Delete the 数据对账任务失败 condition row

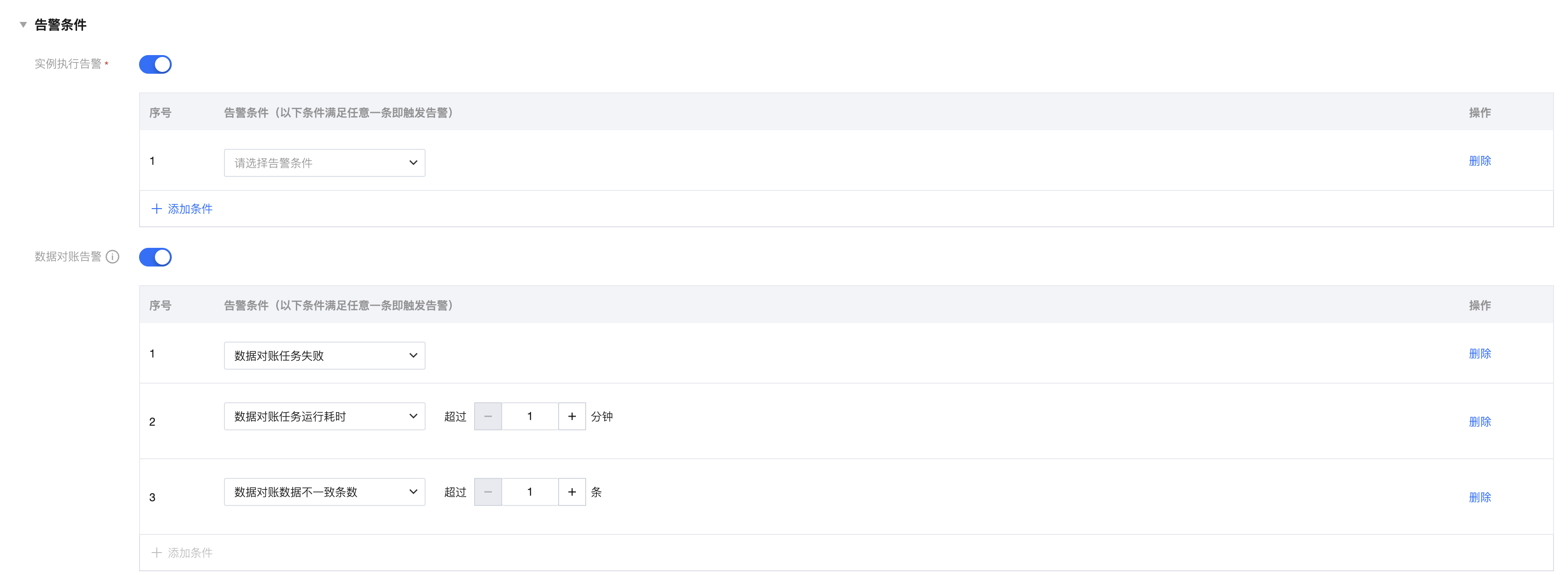1480,353
